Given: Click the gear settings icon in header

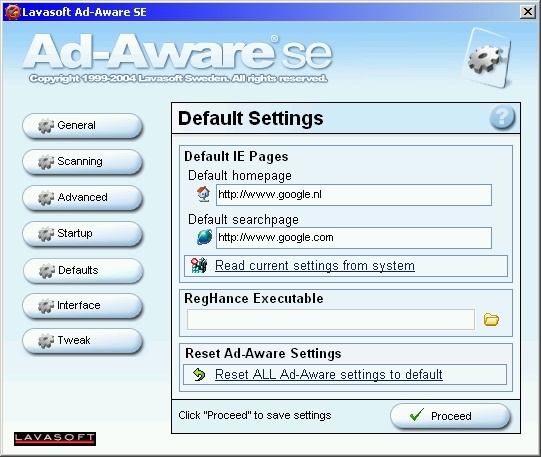Looking at the screenshot, I should click(x=487, y=59).
